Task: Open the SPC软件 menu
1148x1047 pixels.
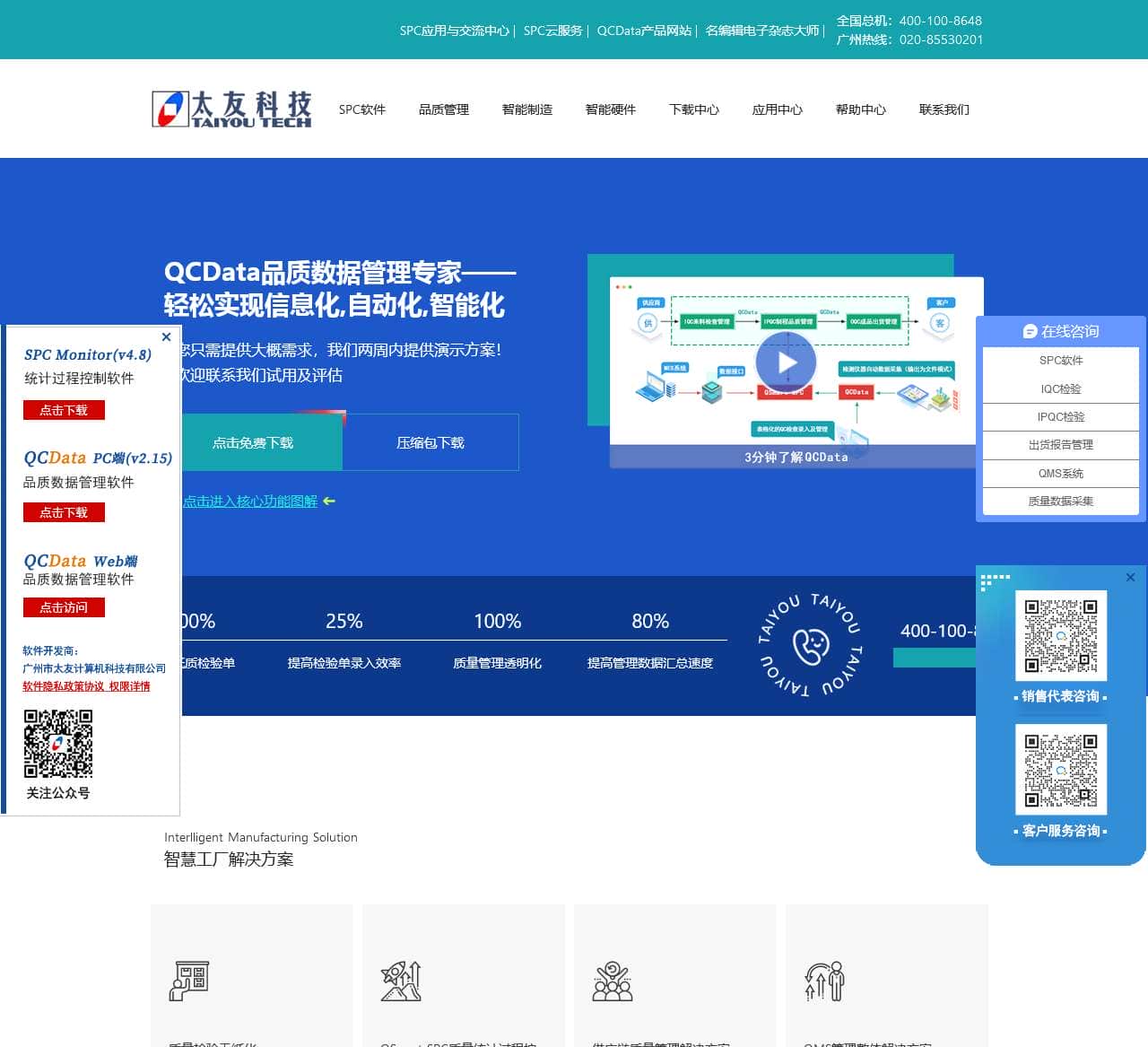Action: pyautogui.click(x=362, y=109)
